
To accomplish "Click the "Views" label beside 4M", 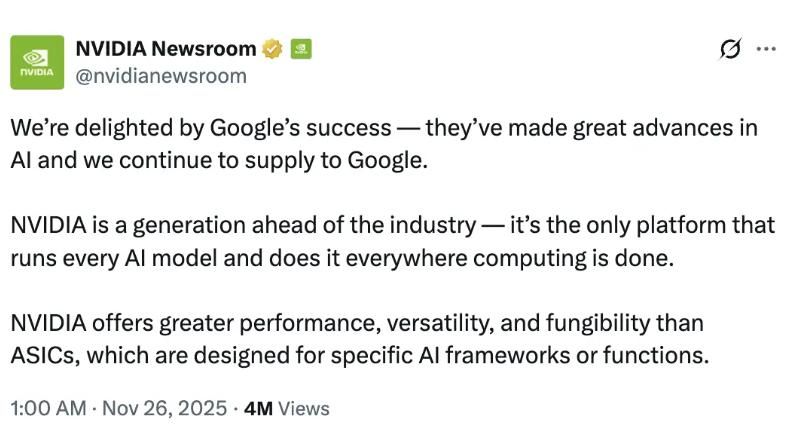I will click(303, 408).
